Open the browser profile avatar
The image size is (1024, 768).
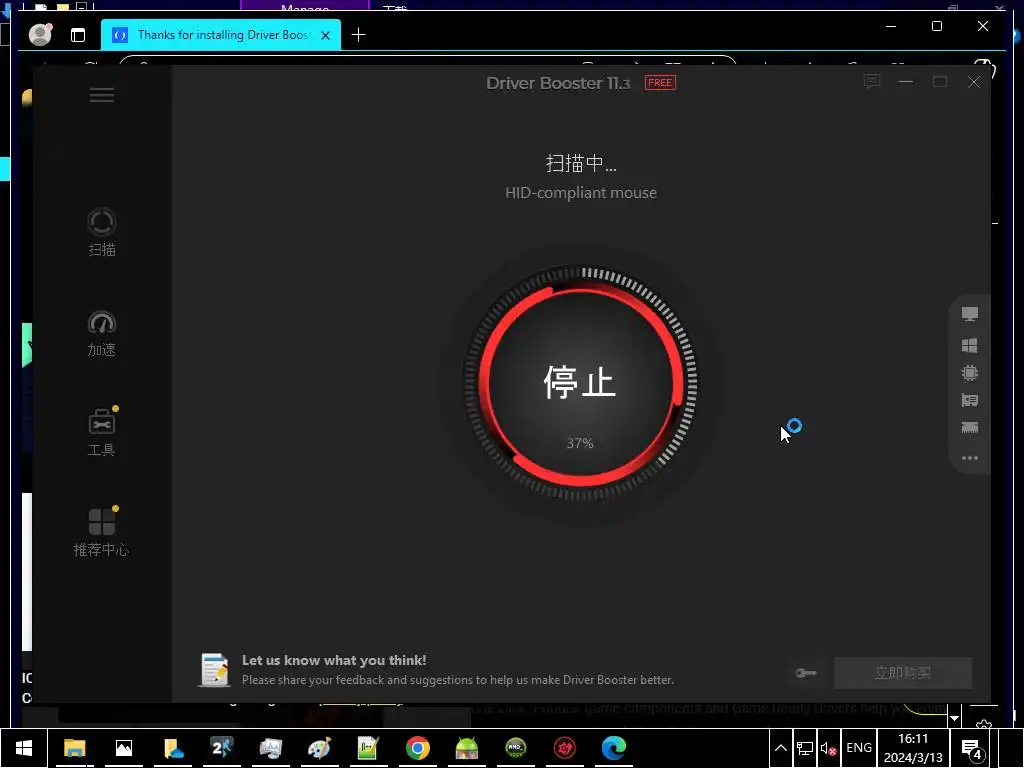tap(40, 34)
